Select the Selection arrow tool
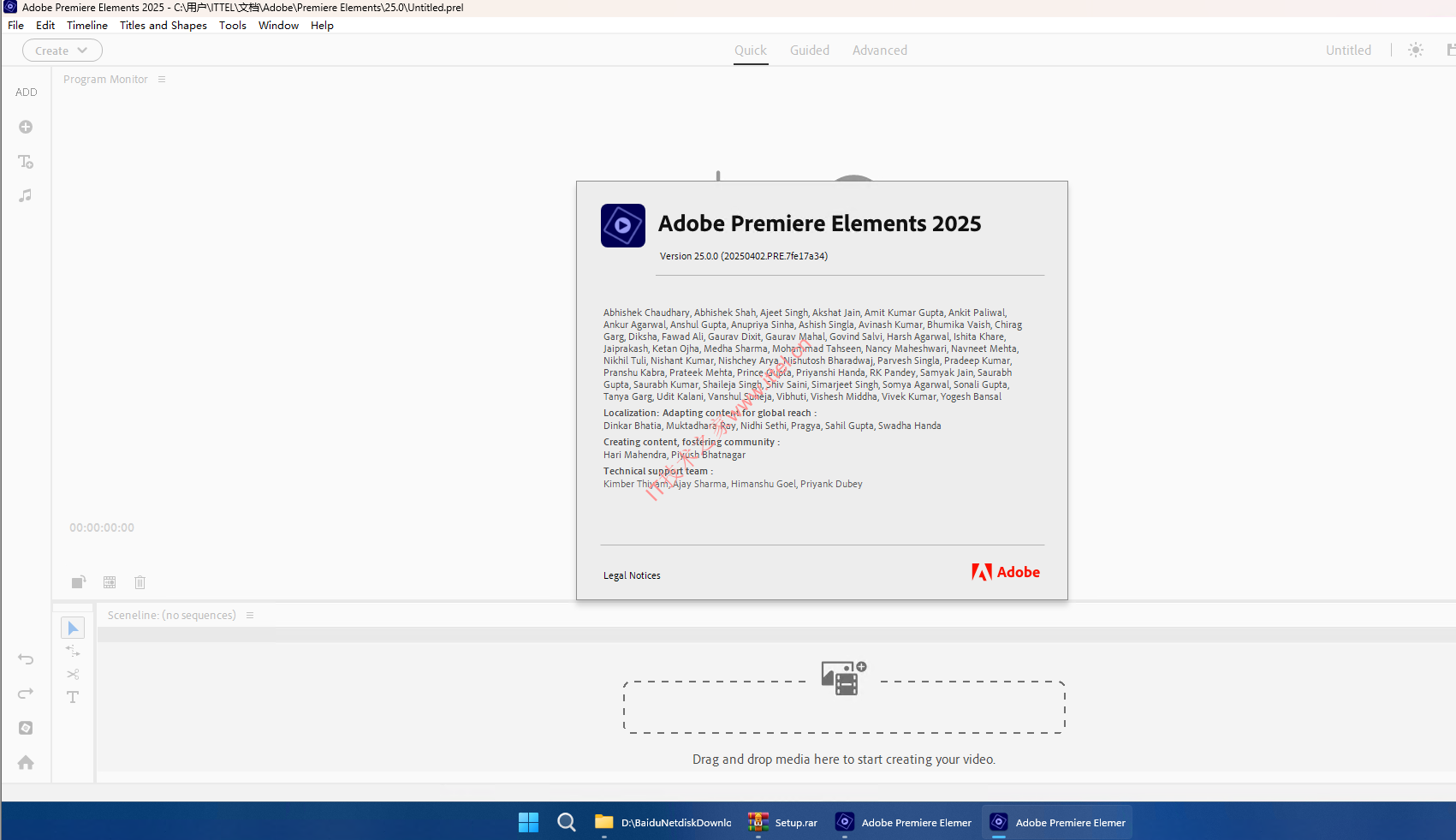The width and height of the screenshot is (1456, 840). (x=73, y=628)
